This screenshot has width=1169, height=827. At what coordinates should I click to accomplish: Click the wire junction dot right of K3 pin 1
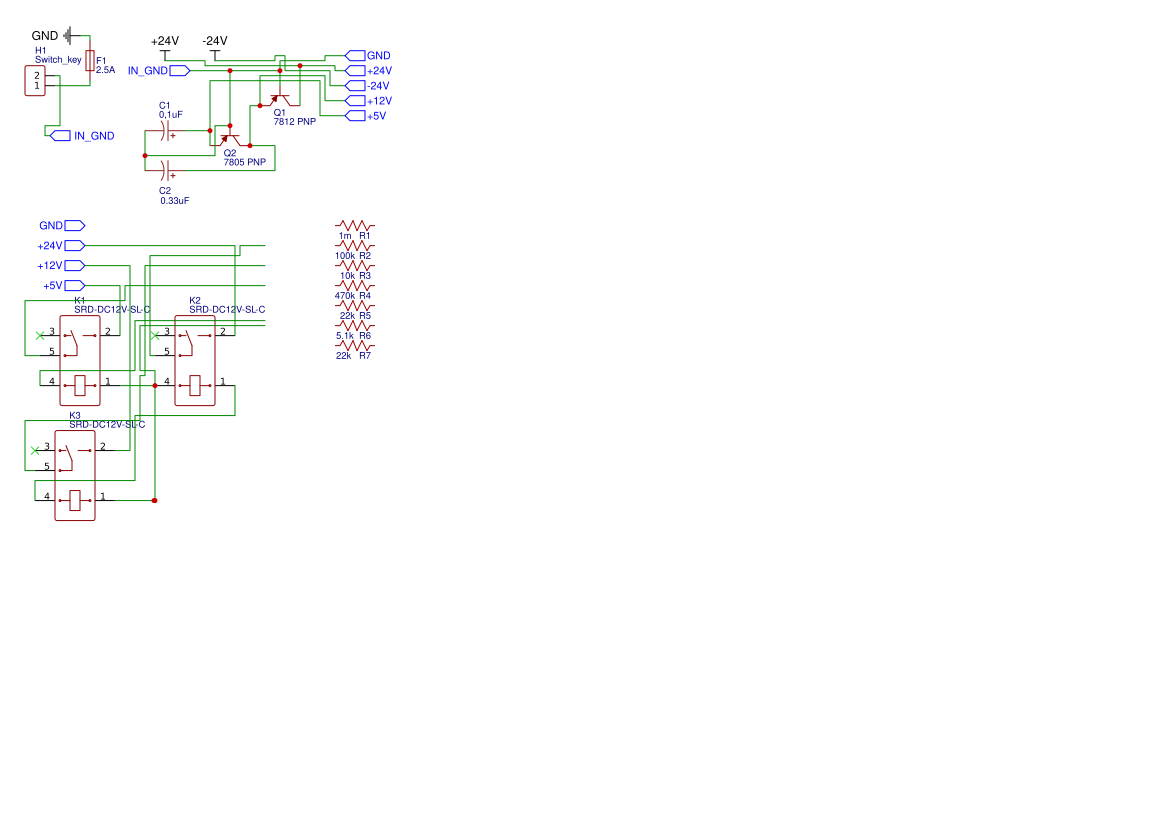pyautogui.click(x=154, y=500)
